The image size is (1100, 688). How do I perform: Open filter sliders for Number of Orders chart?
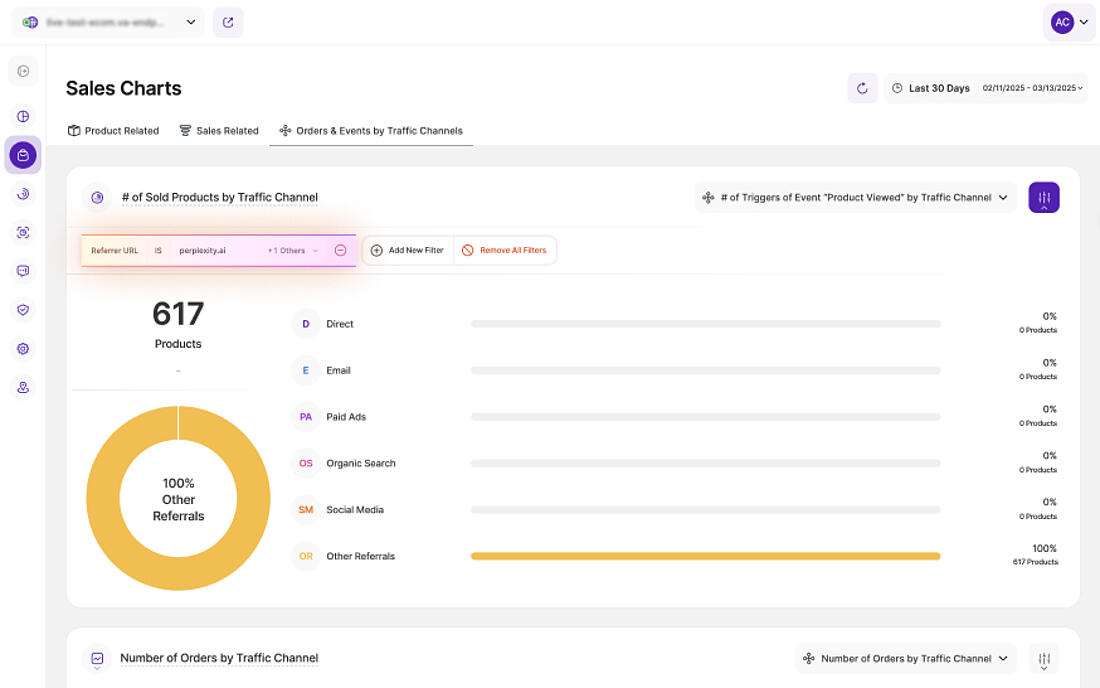(x=1044, y=659)
